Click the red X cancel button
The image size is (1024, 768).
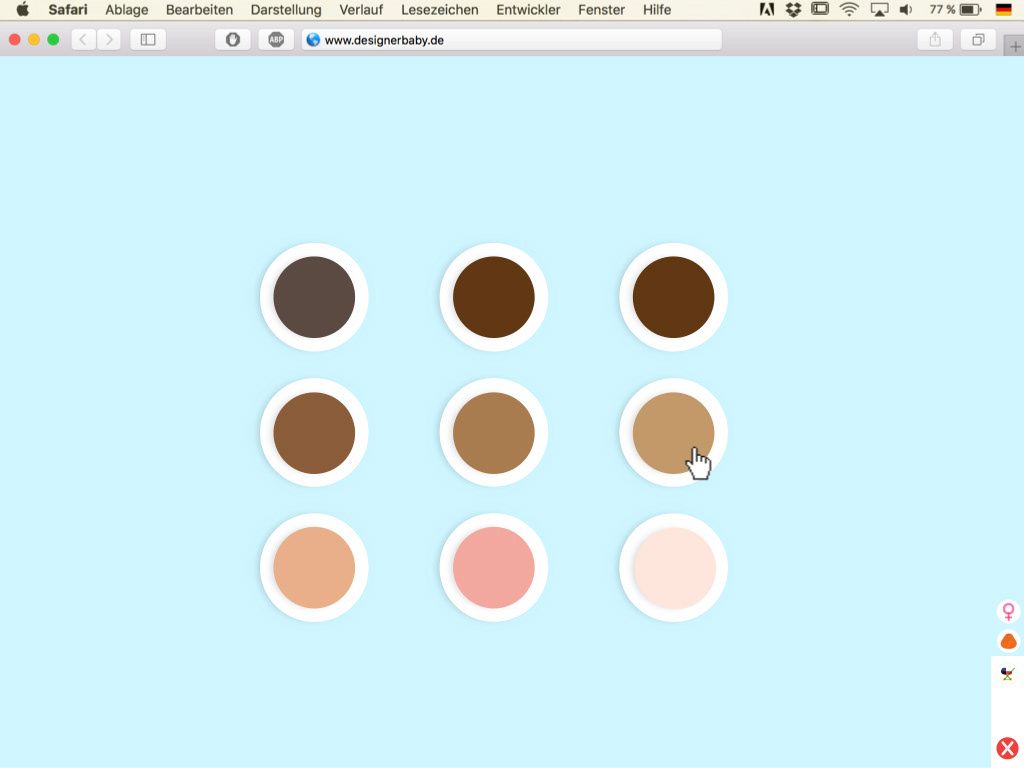[x=1007, y=748]
